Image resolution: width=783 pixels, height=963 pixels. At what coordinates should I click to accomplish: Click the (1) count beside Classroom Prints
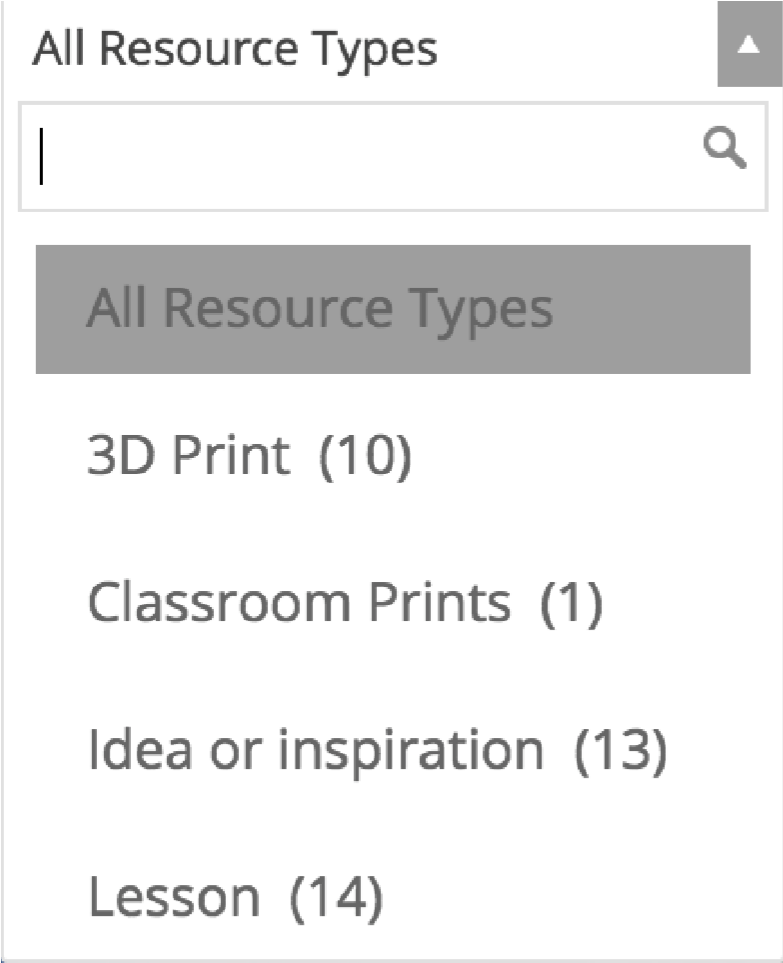coord(571,604)
